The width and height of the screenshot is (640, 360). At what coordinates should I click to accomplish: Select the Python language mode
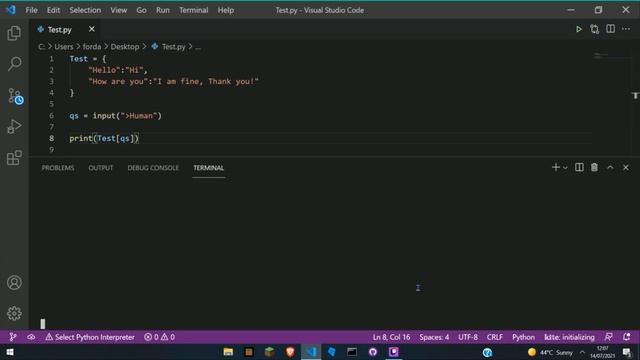click(523, 337)
